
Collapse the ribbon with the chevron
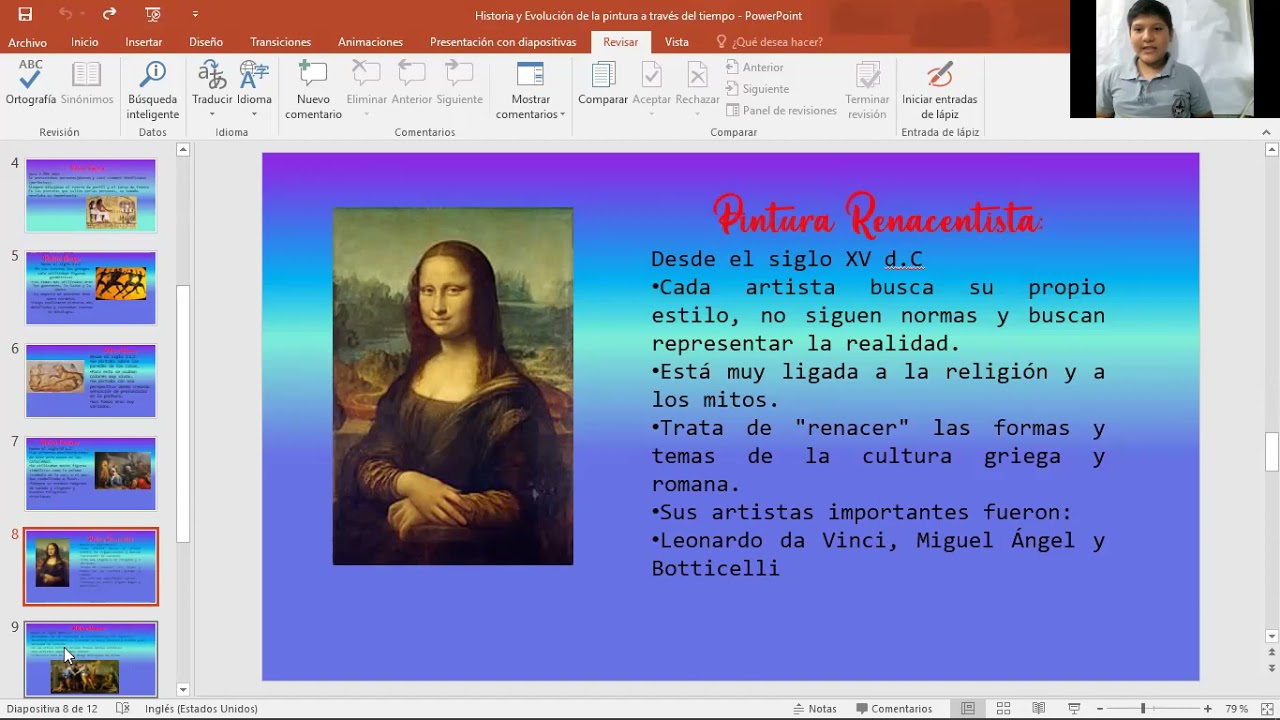[x=1266, y=132]
